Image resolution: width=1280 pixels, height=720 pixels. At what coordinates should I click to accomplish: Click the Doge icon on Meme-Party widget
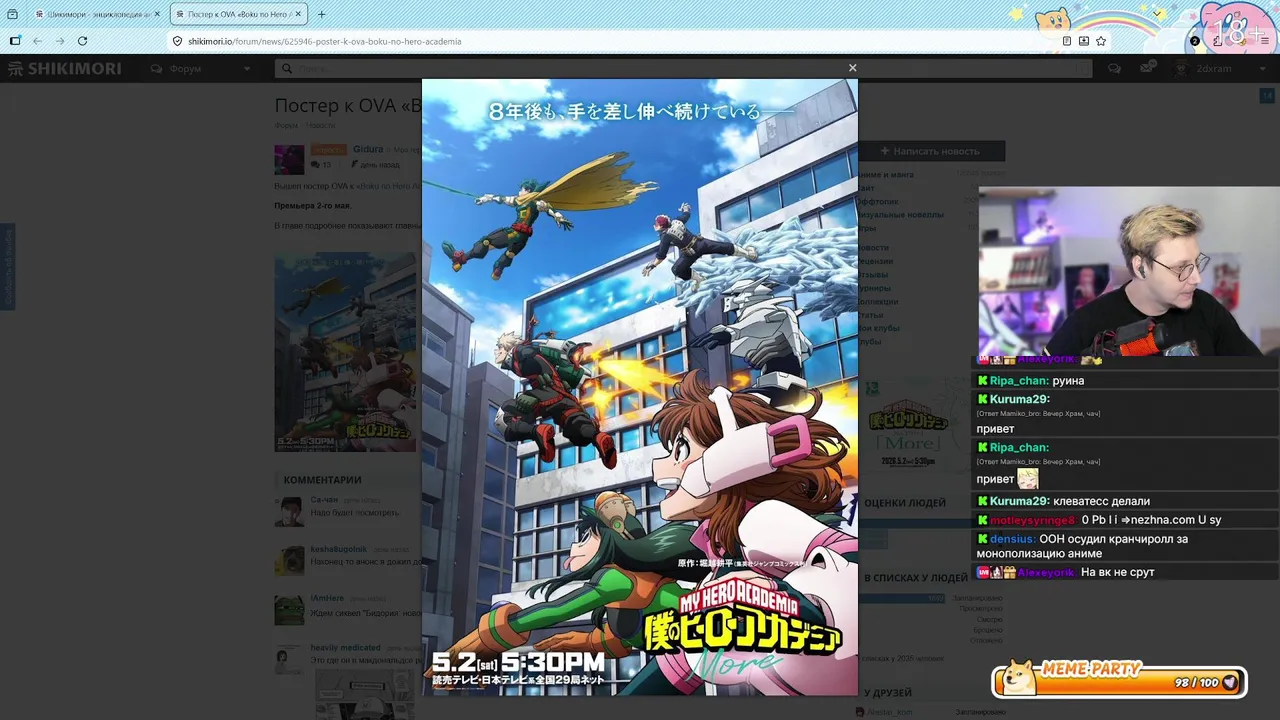pos(1019,677)
